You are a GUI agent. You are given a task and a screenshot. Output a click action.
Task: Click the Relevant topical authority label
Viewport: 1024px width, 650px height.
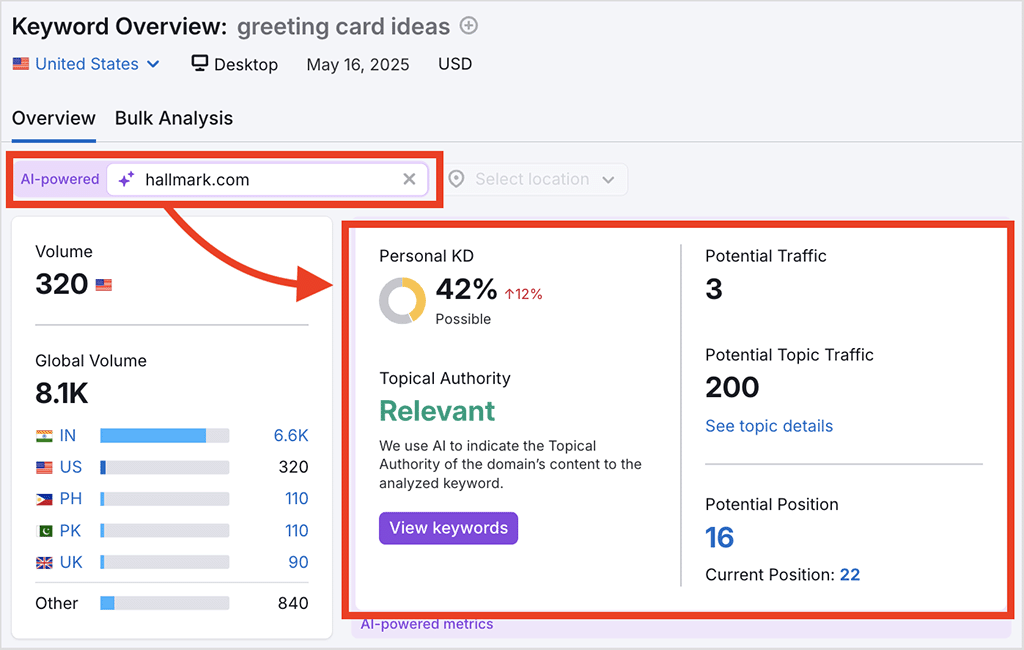tap(438, 411)
